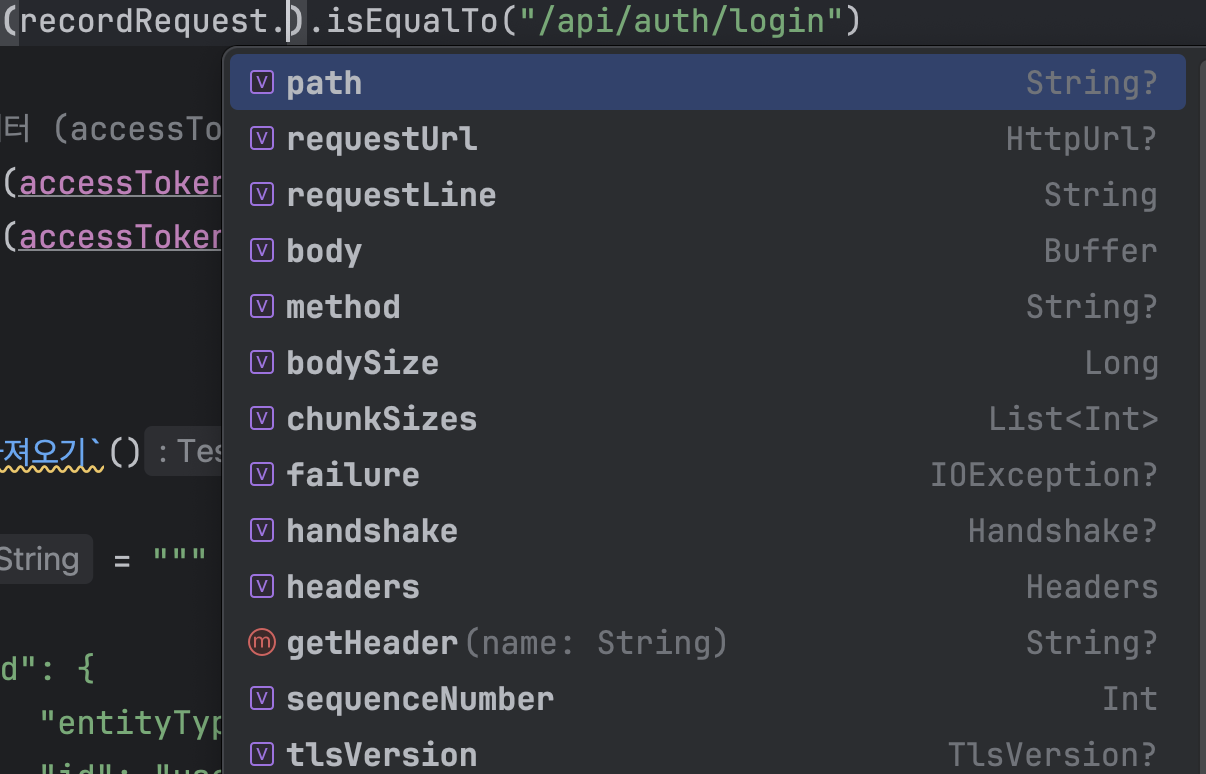
Task: Click the method icon beside getHeader
Action: [x=261, y=642]
